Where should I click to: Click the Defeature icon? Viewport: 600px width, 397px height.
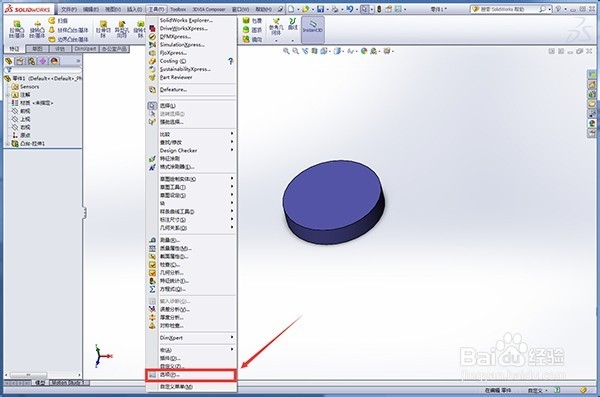(152, 90)
